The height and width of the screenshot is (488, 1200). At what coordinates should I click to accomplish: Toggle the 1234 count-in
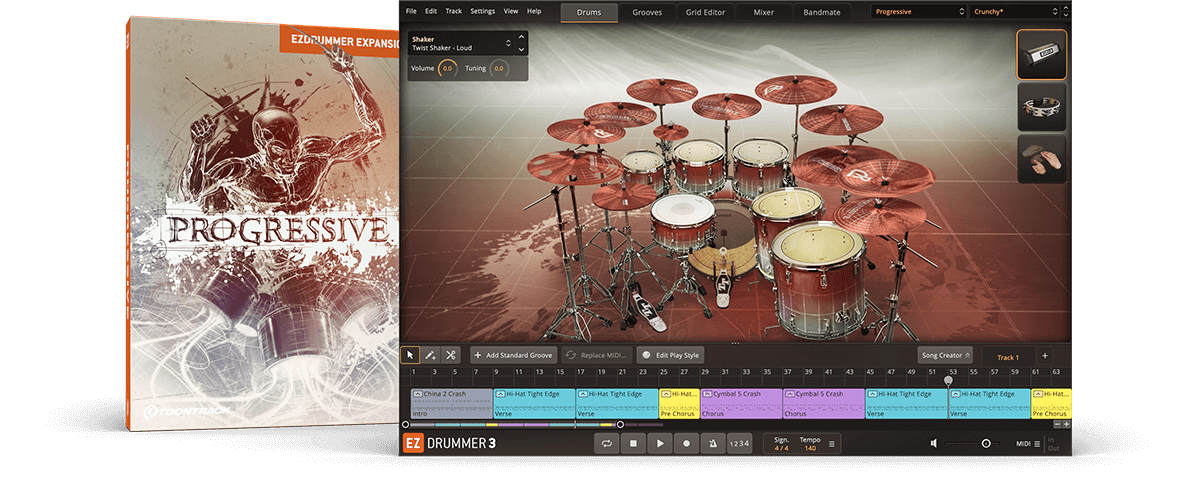coord(738,443)
